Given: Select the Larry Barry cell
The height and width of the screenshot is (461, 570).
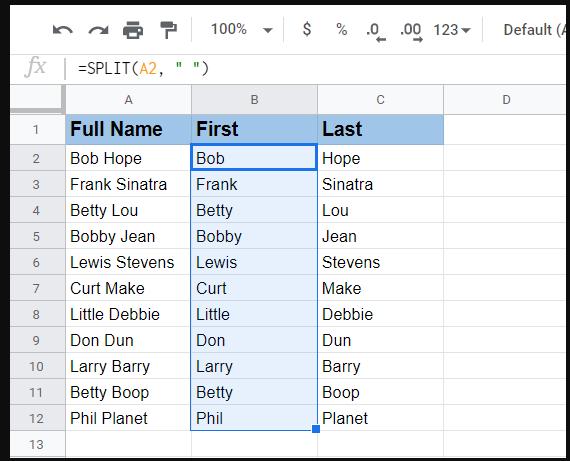Looking at the screenshot, I should point(128,366).
